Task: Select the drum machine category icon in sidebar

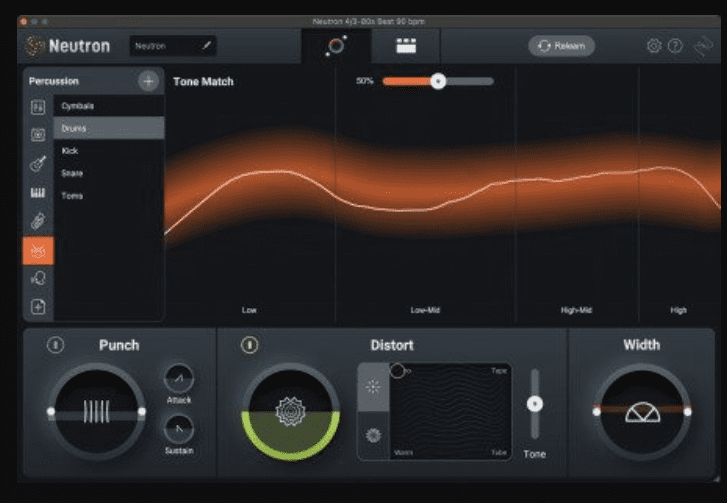Action: point(38,134)
